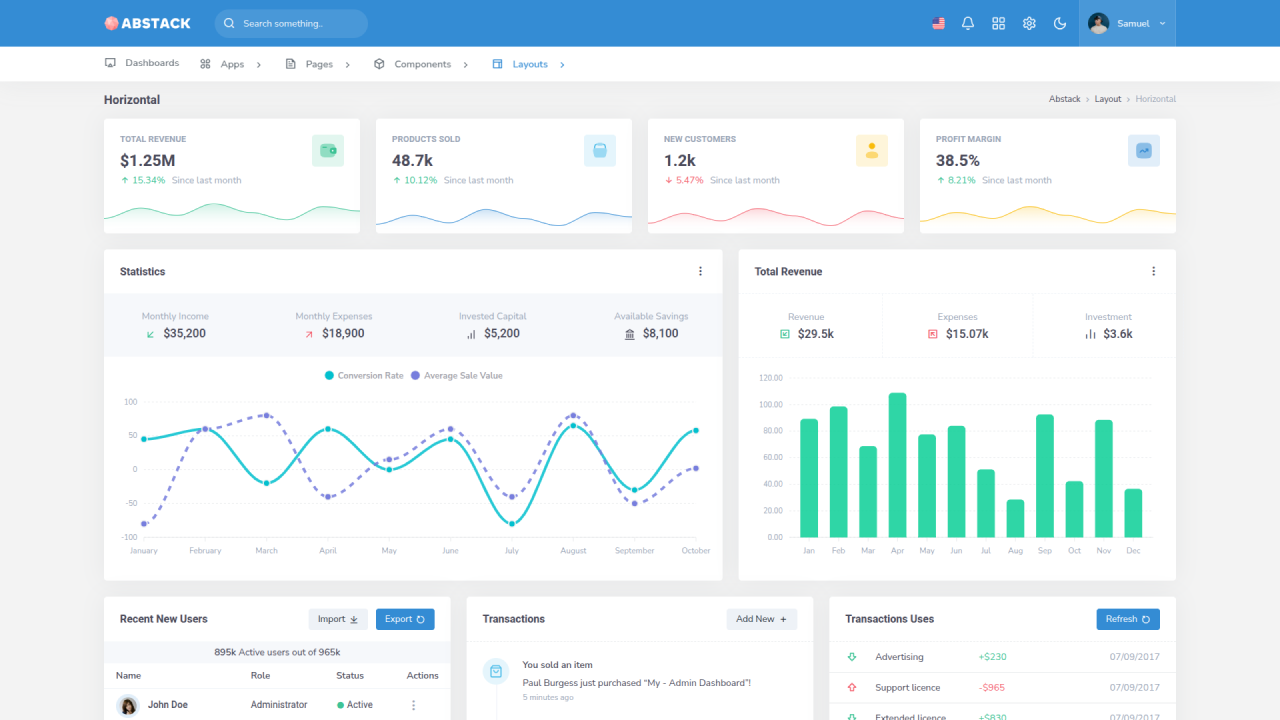Click the Administrator role cell
Screen dimensions: 1280x720
click(279, 705)
